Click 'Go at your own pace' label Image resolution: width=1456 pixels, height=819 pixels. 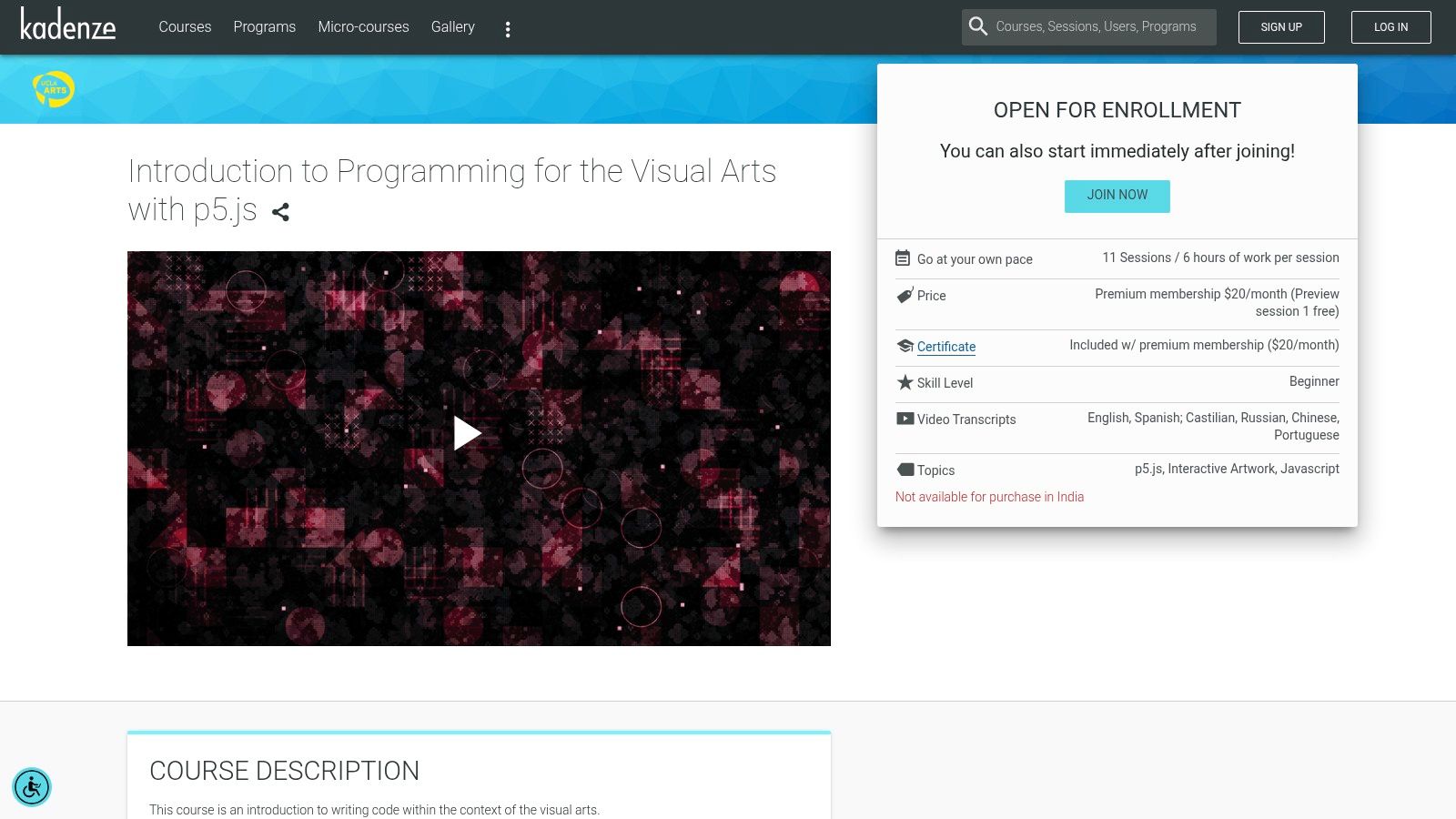click(975, 259)
